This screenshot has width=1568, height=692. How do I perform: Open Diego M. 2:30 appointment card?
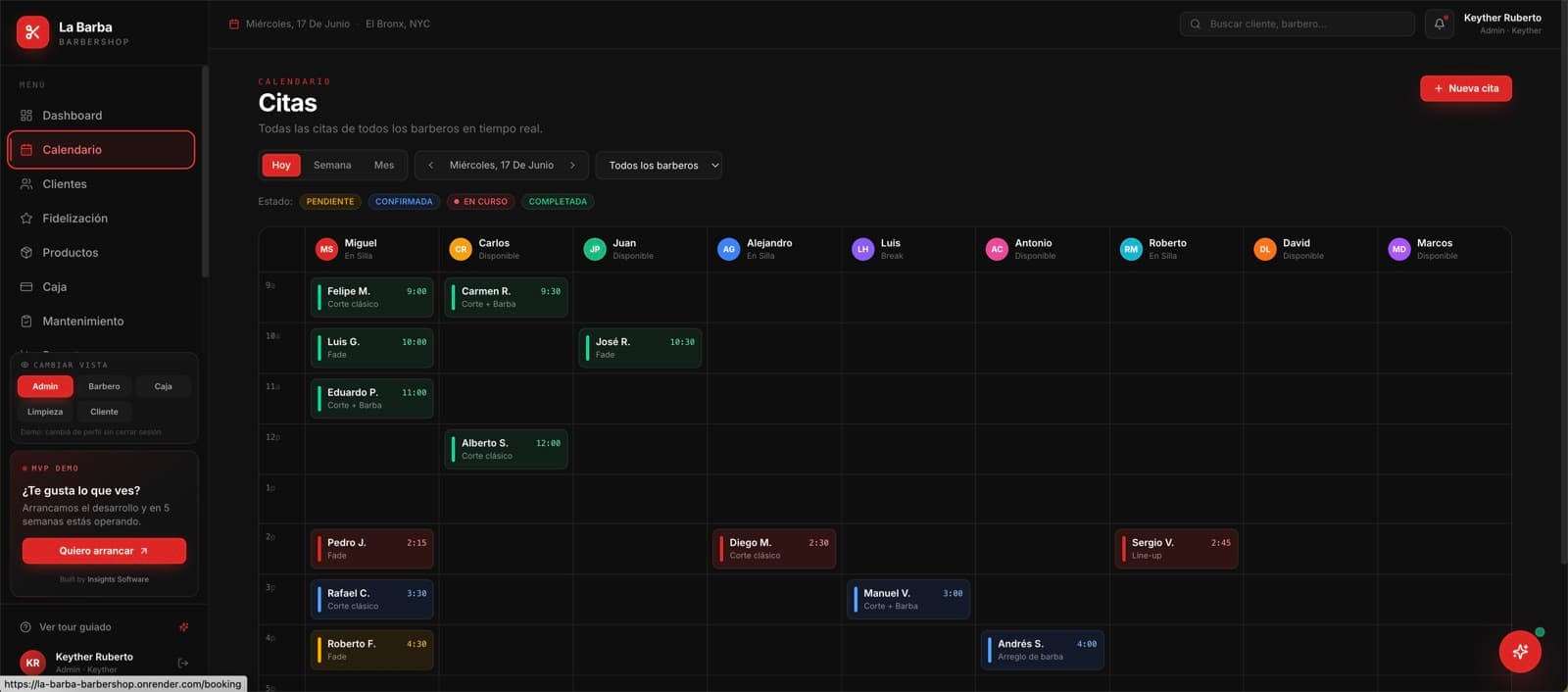click(x=774, y=549)
